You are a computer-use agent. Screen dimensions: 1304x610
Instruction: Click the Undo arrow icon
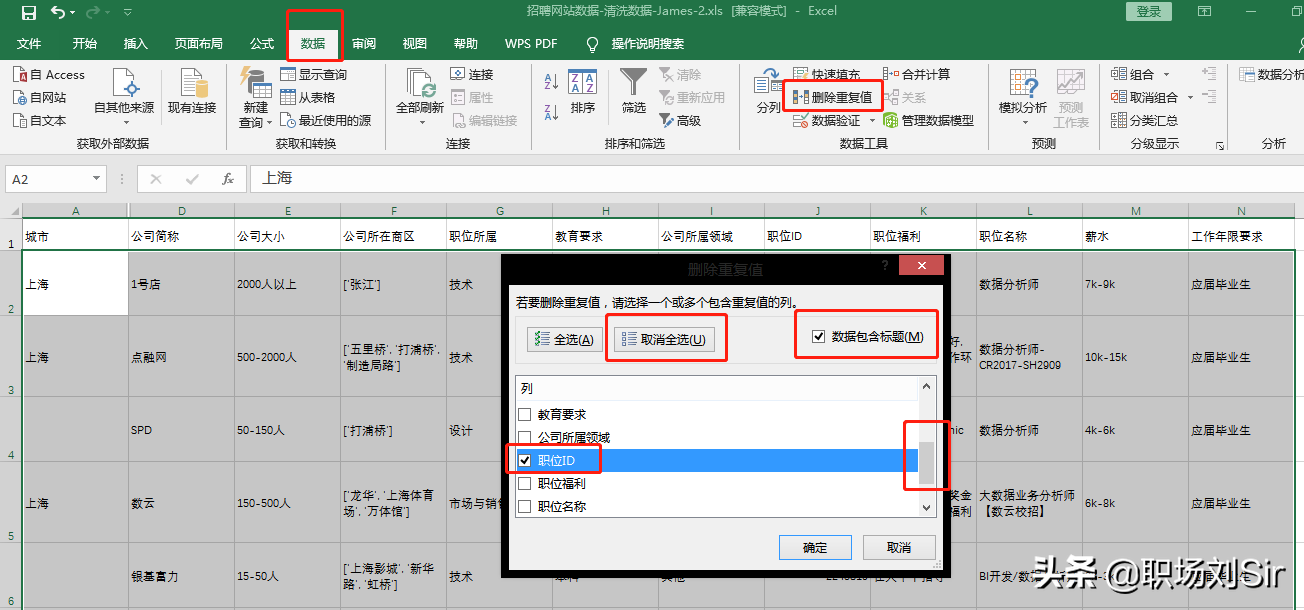[59, 13]
